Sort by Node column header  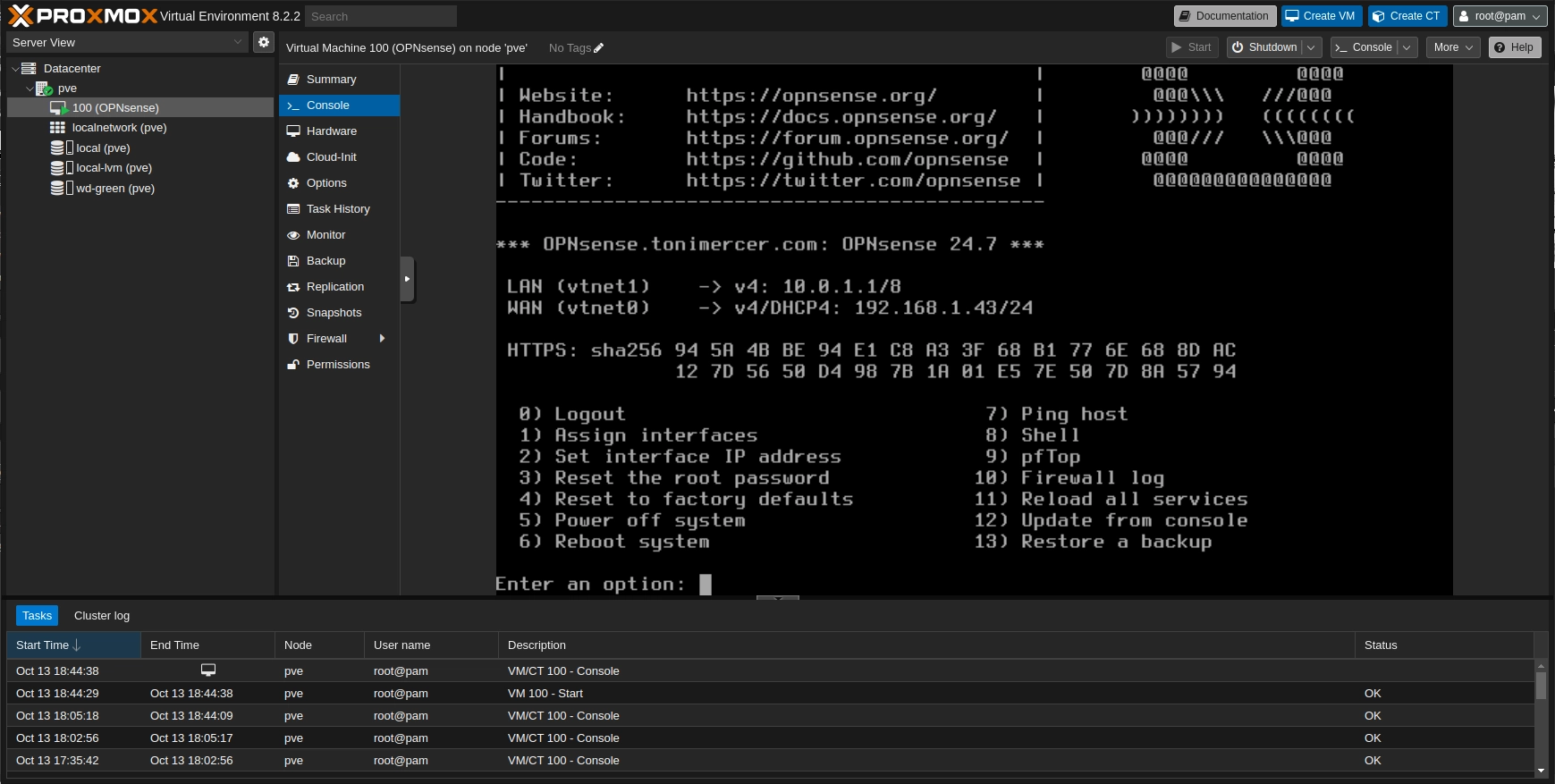click(x=319, y=645)
